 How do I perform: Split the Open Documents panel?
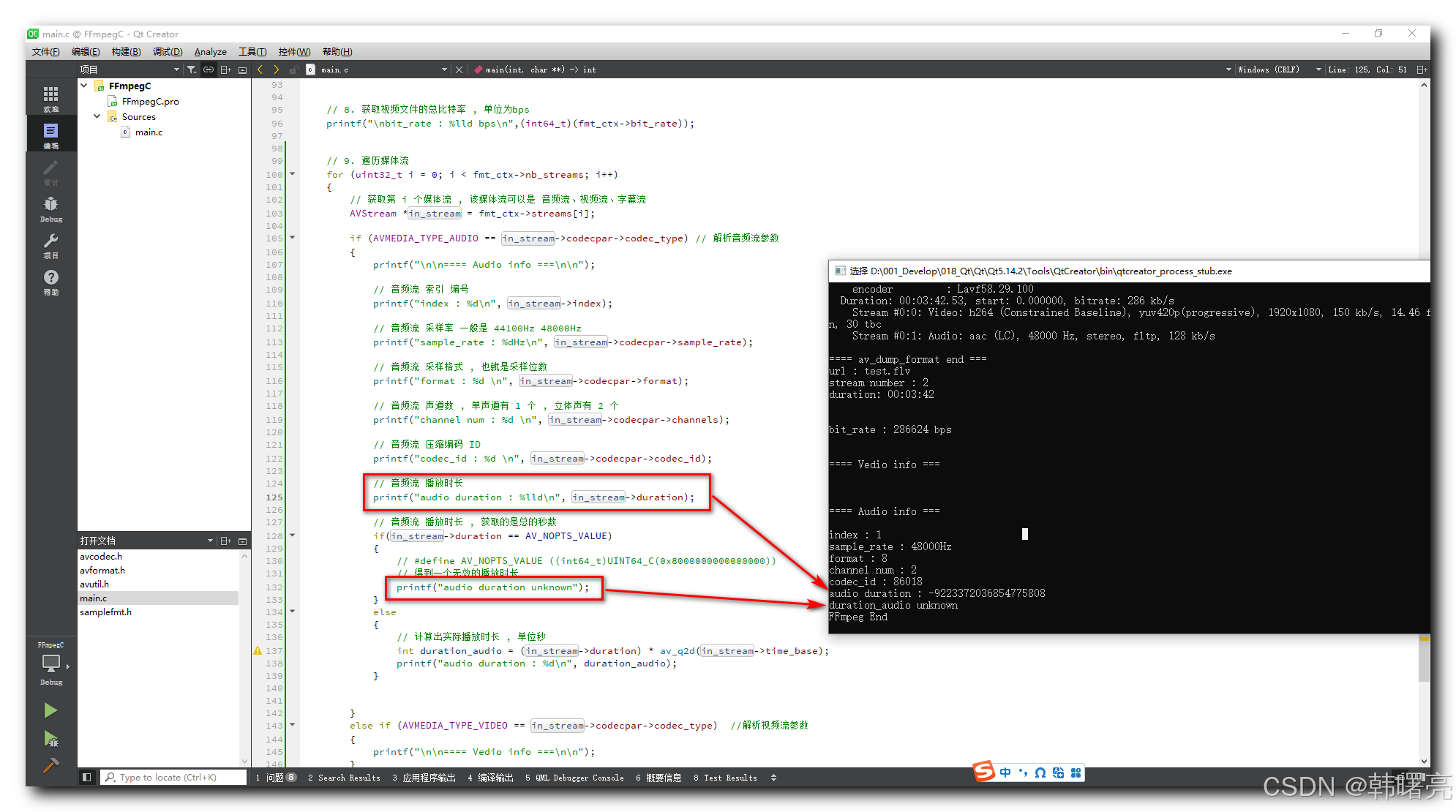click(225, 541)
